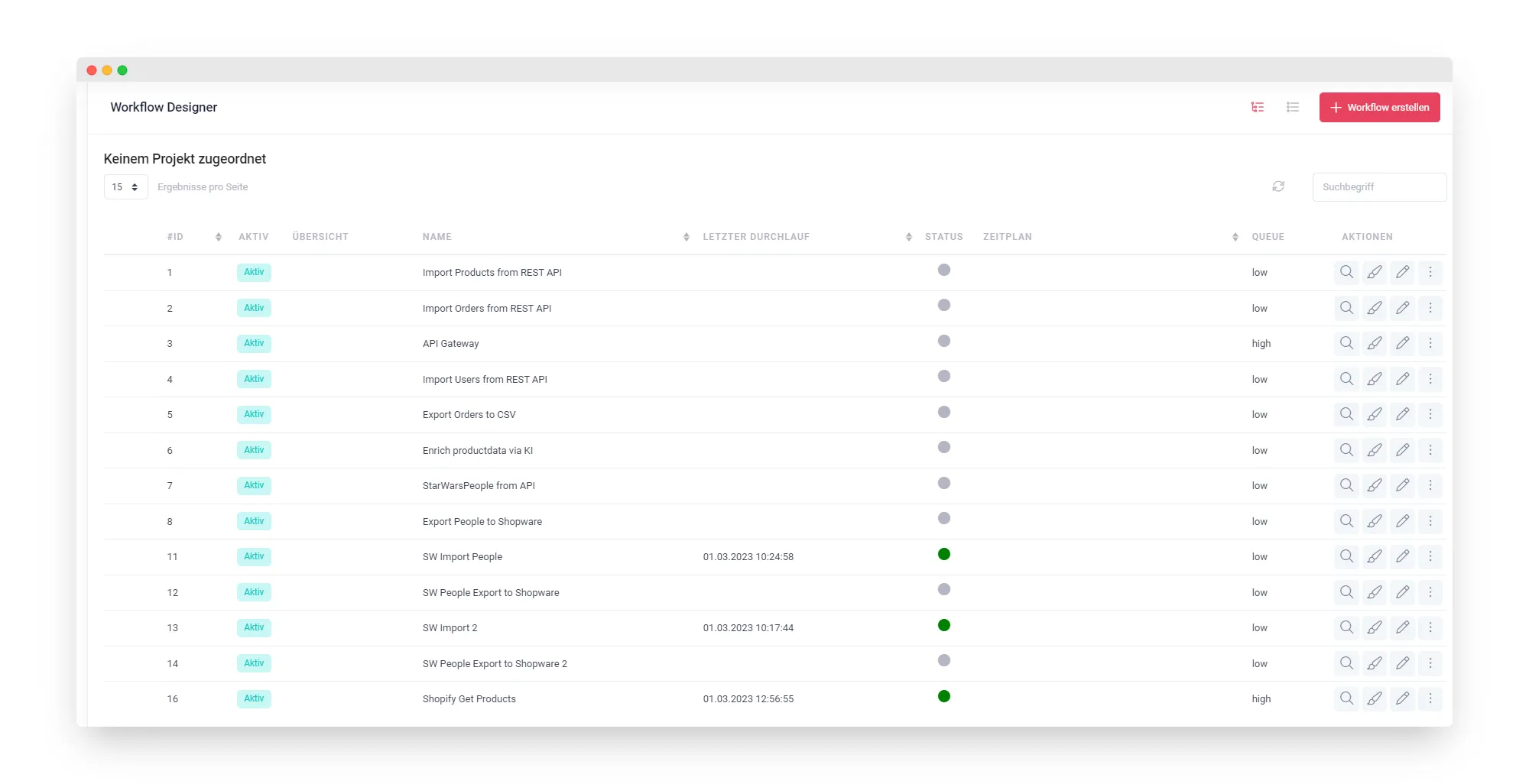Click the magnifier icon for Import Products from REST API
Viewport: 1529px width, 784px height.
(x=1346, y=272)
